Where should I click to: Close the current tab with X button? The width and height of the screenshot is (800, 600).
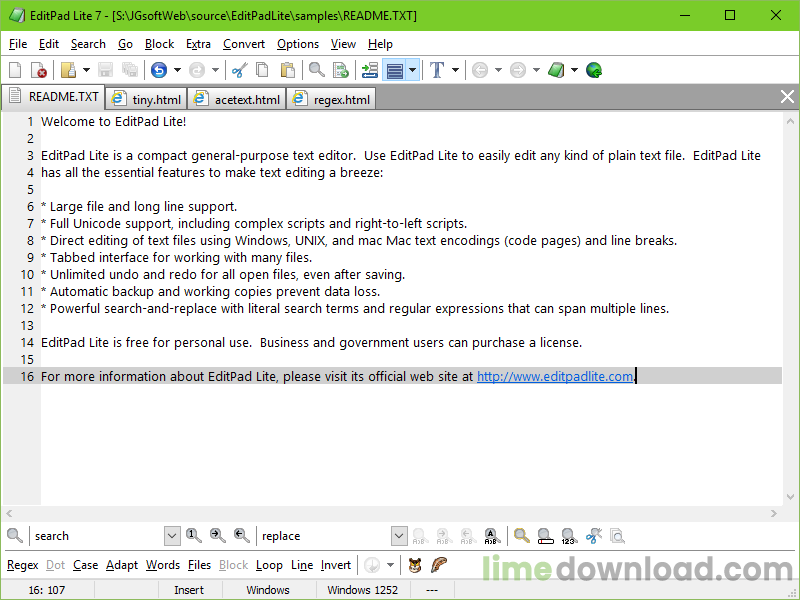coord(787,96)
